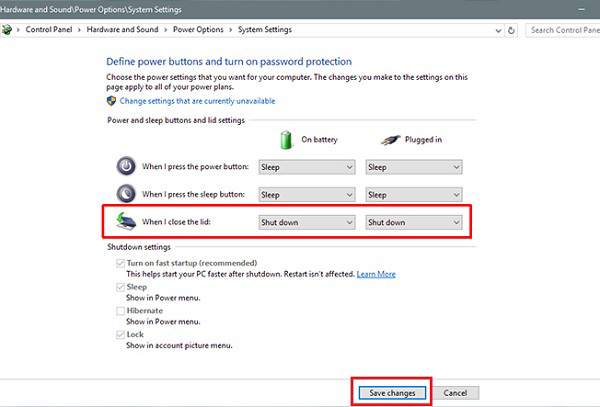Click the 'Plugged in' column label

[423, 140]
